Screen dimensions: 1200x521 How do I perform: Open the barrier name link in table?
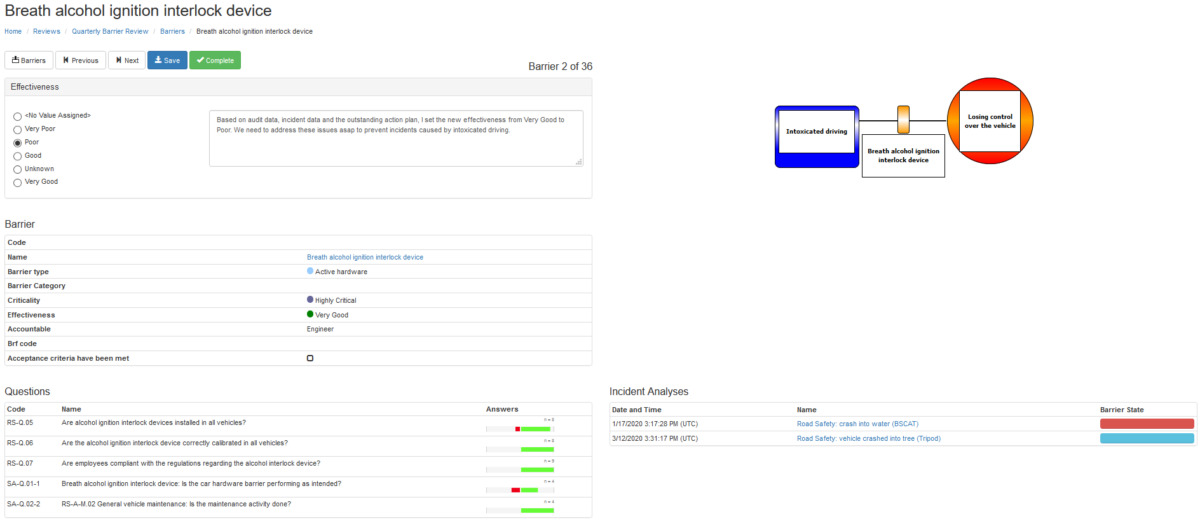364,257
